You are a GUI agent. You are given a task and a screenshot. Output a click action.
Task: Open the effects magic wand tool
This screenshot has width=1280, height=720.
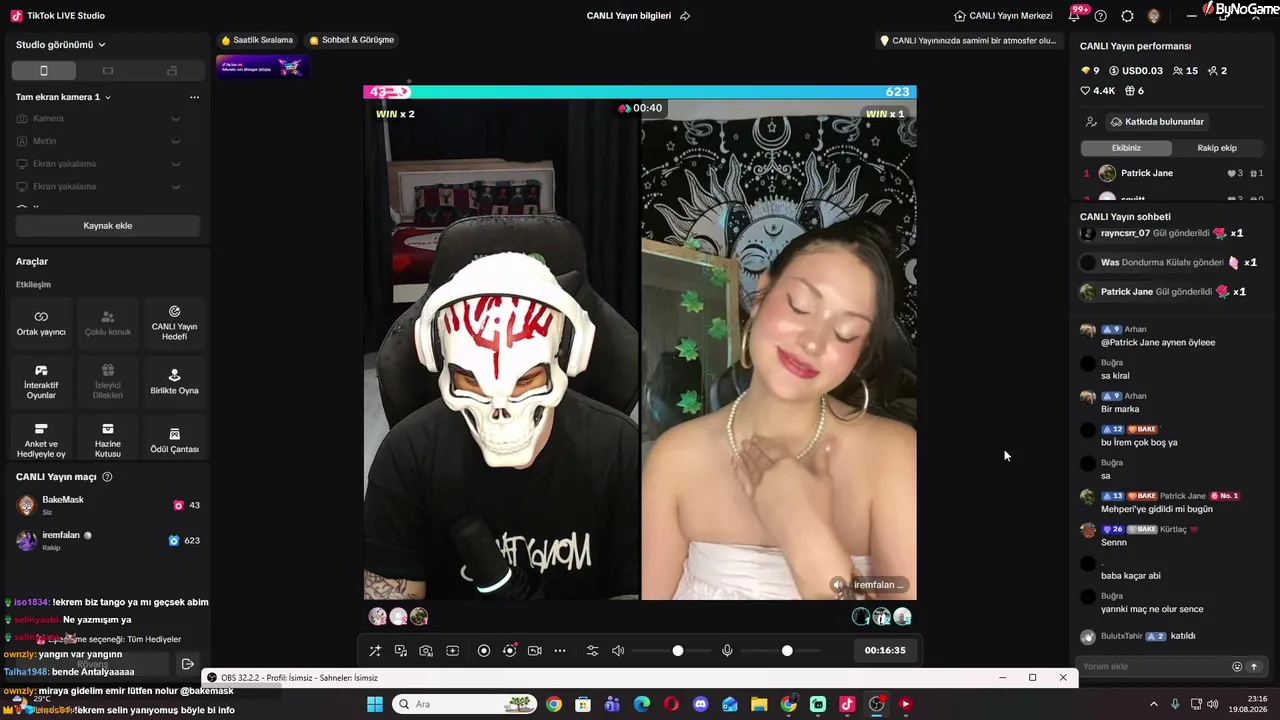coord(375,651)
